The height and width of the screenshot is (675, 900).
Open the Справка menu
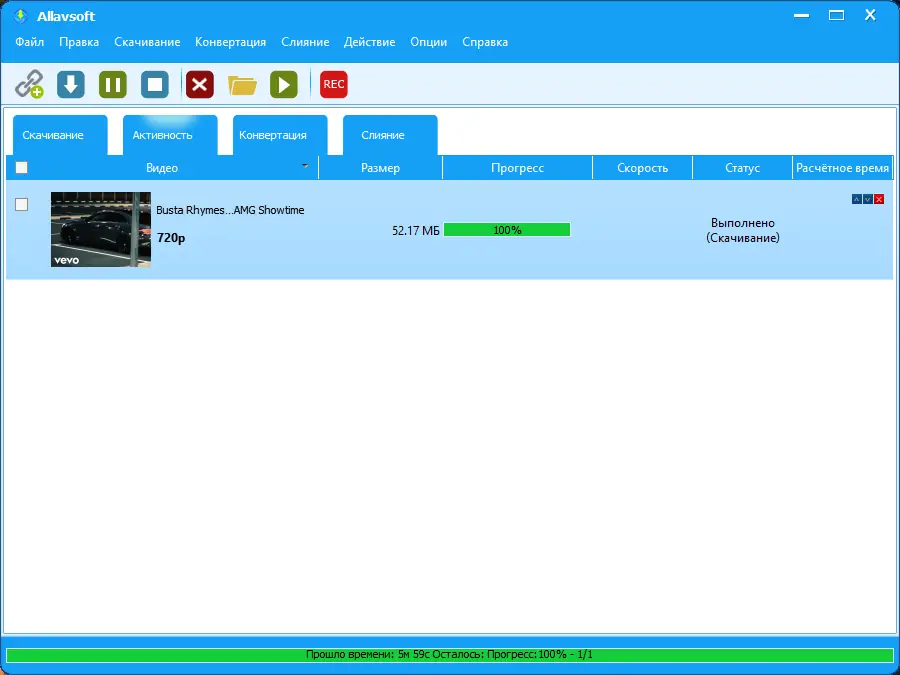485,42
